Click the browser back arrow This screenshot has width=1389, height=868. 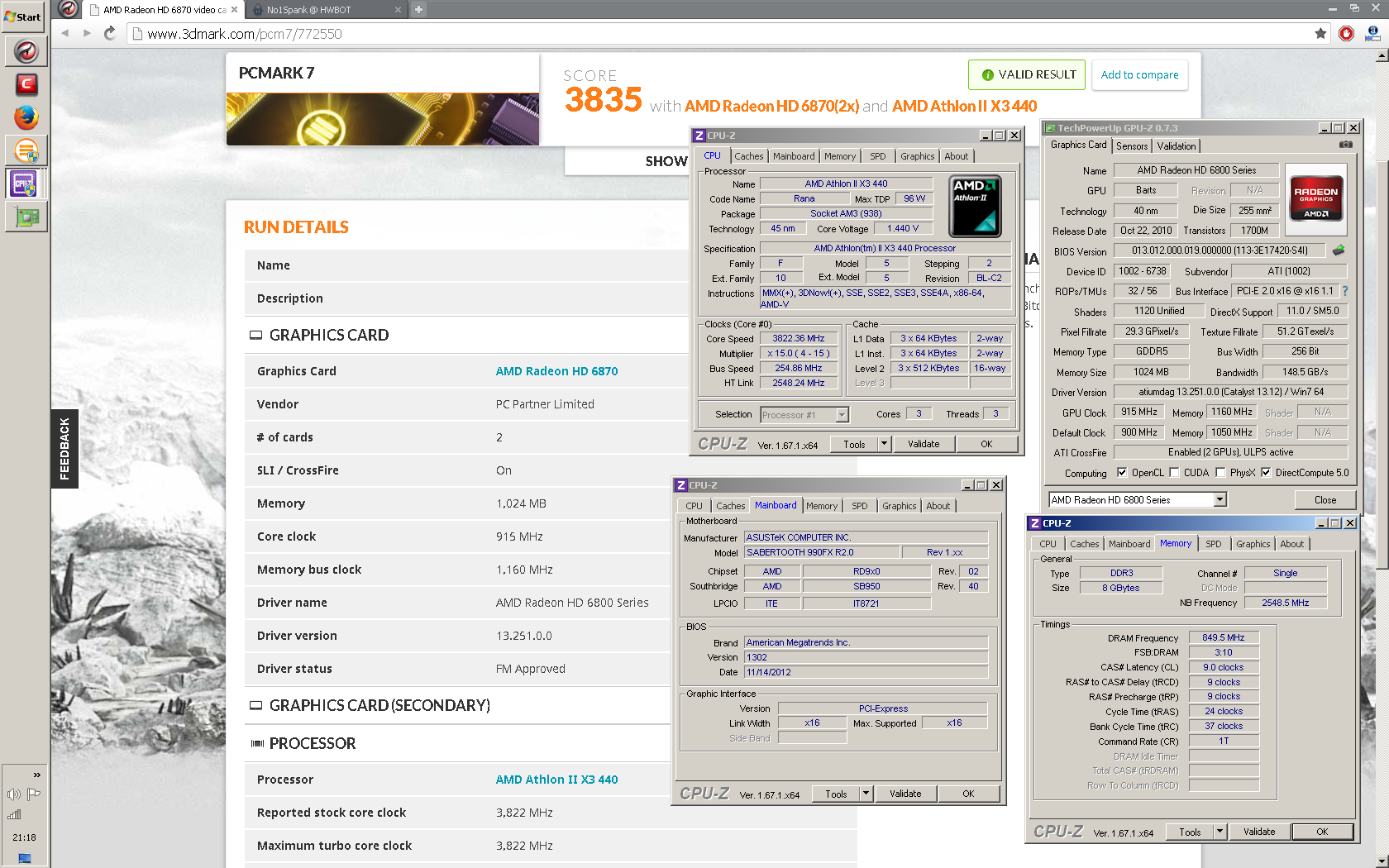[65, 33]
